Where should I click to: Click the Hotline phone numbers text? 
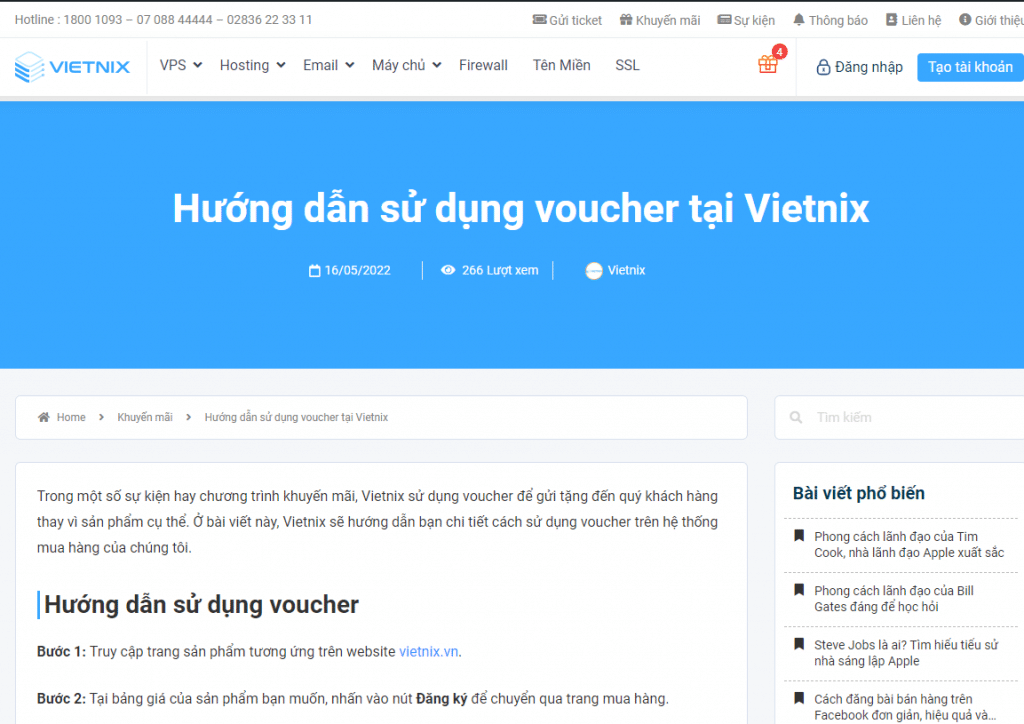click(163, 20)
